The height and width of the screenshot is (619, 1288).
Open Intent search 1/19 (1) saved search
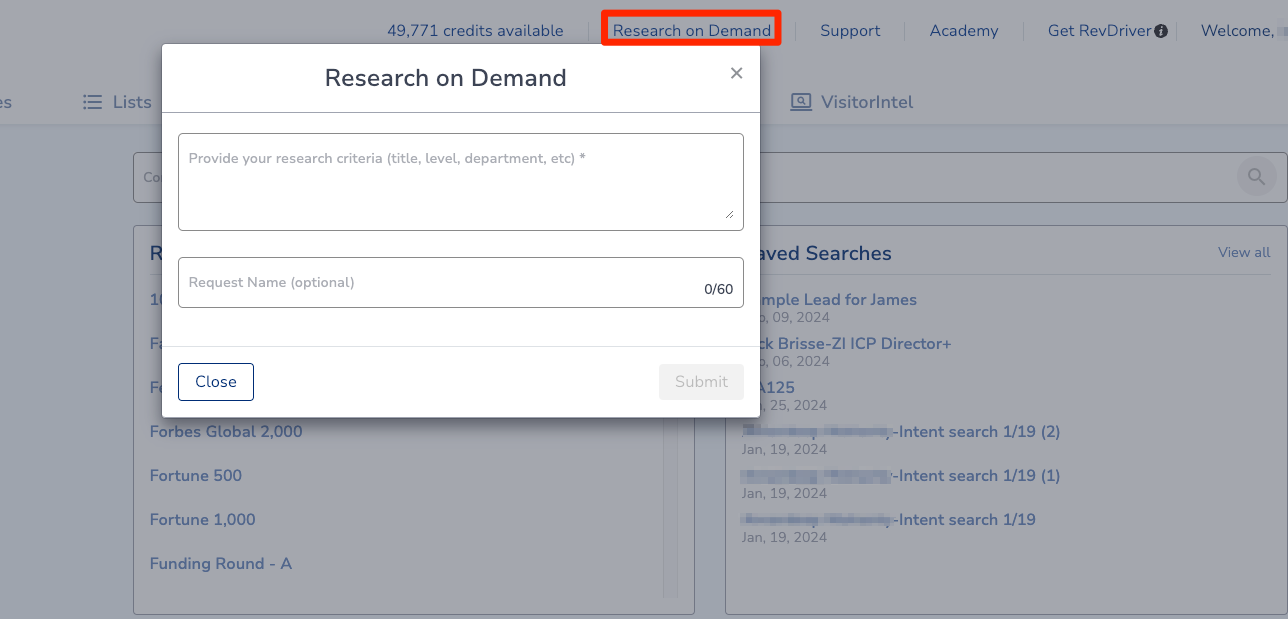click(900, 476)
